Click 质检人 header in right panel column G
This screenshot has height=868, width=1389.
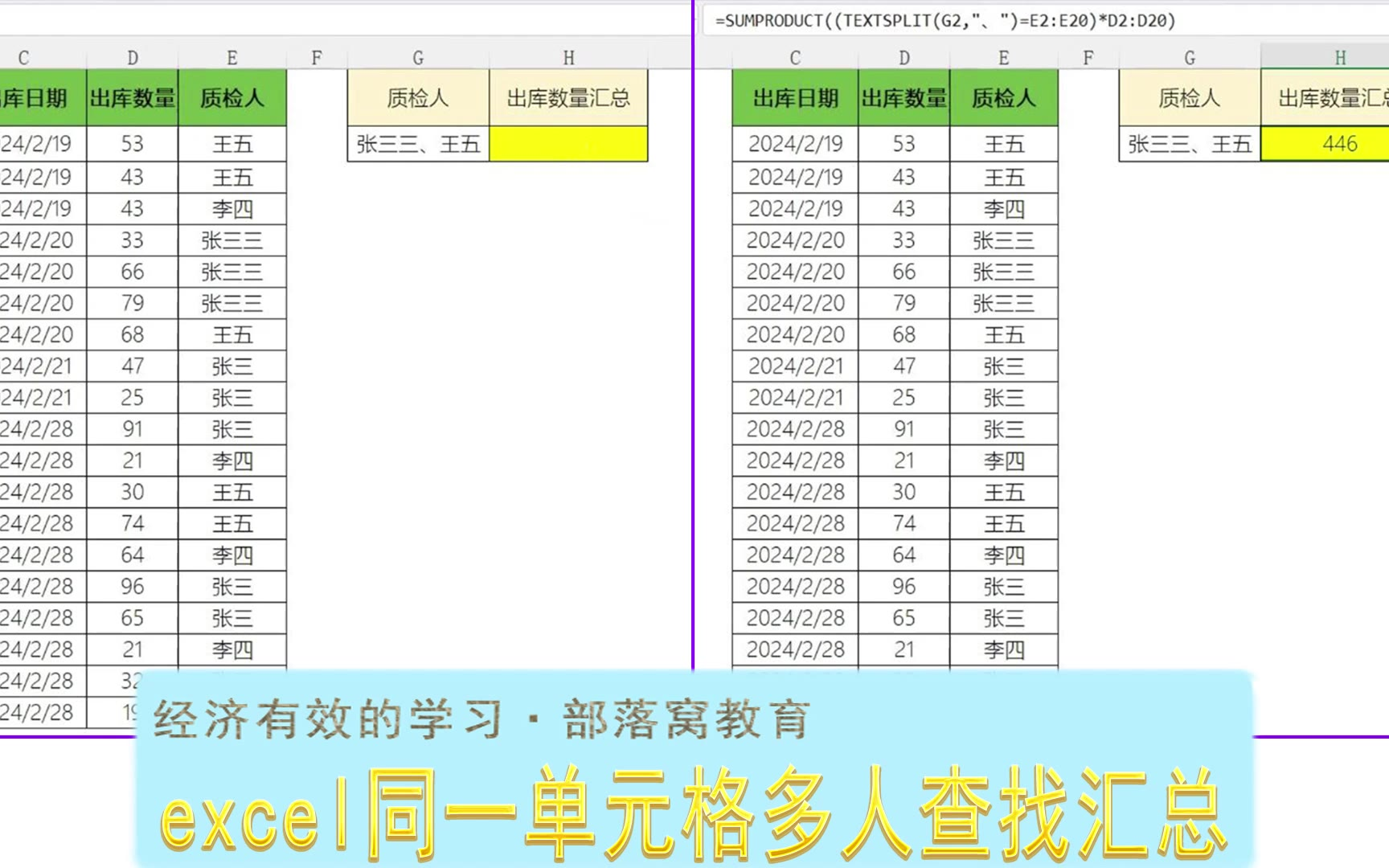point(1189,98)
